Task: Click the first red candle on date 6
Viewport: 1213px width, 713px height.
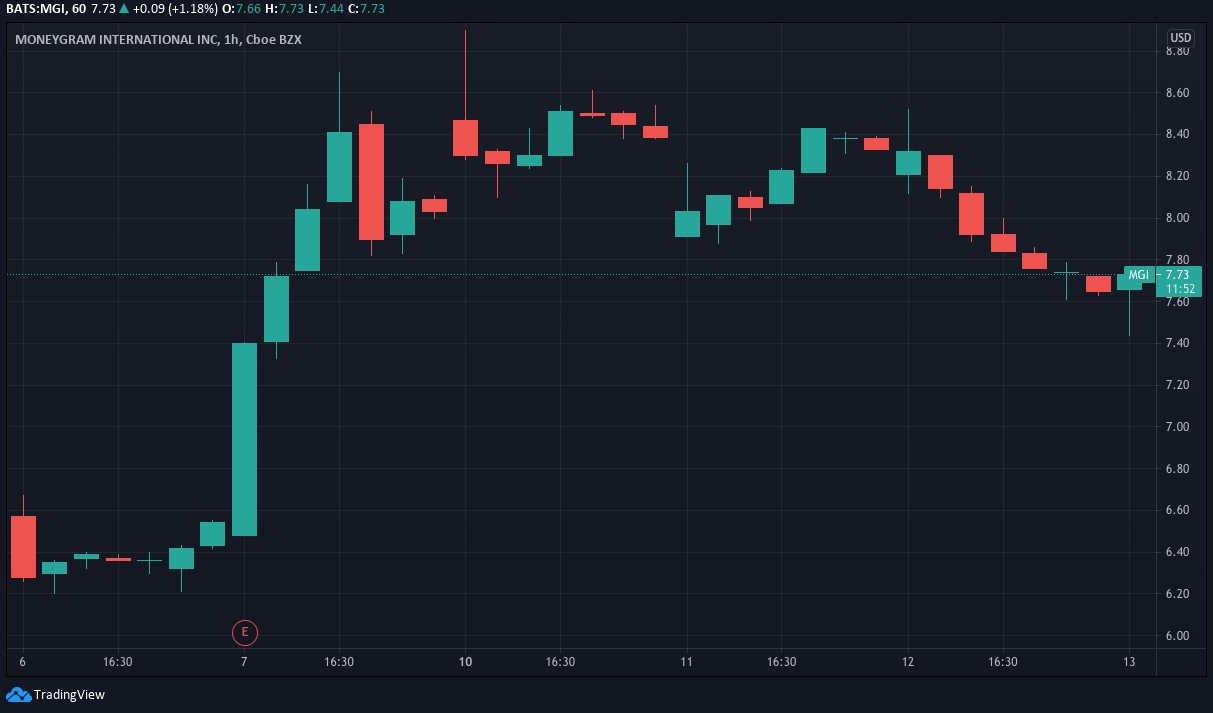Action: click(x=23, y=546)
